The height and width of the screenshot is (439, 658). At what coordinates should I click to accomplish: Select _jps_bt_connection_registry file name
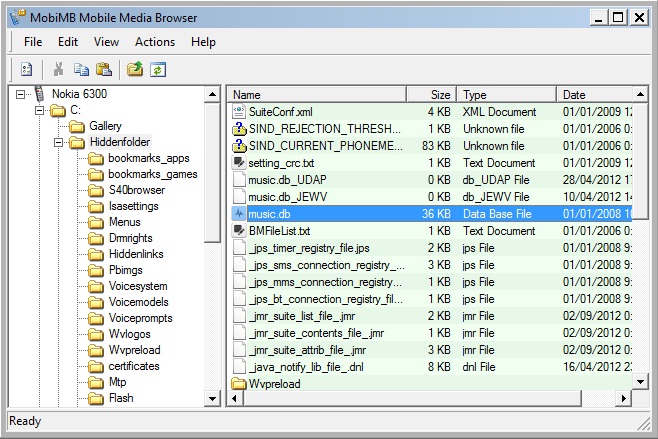click(x=326, y=299)
